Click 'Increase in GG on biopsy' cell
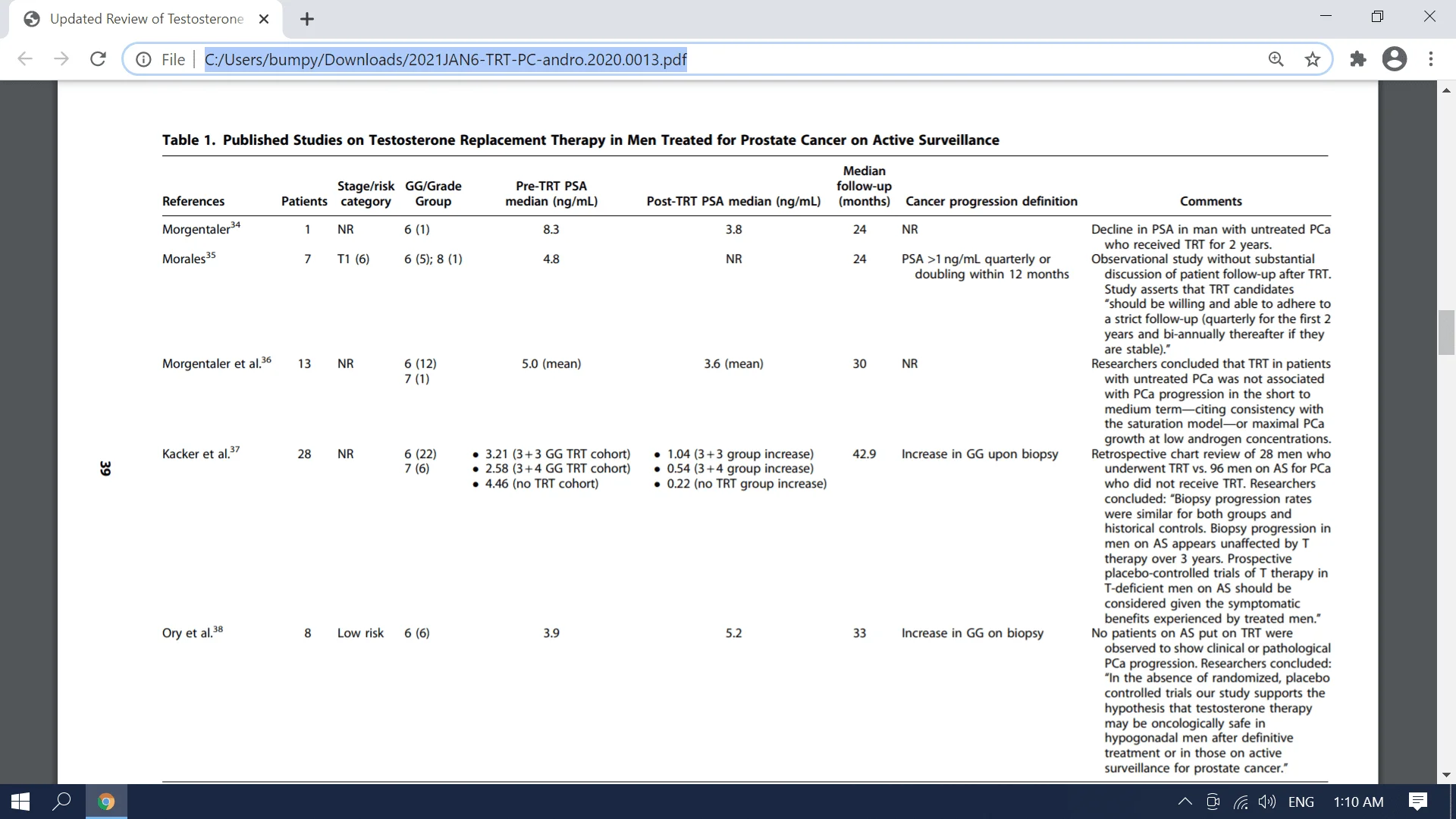Image resolution: width=1456 pixels, height=819 pixels. click(x=972, y=632)
